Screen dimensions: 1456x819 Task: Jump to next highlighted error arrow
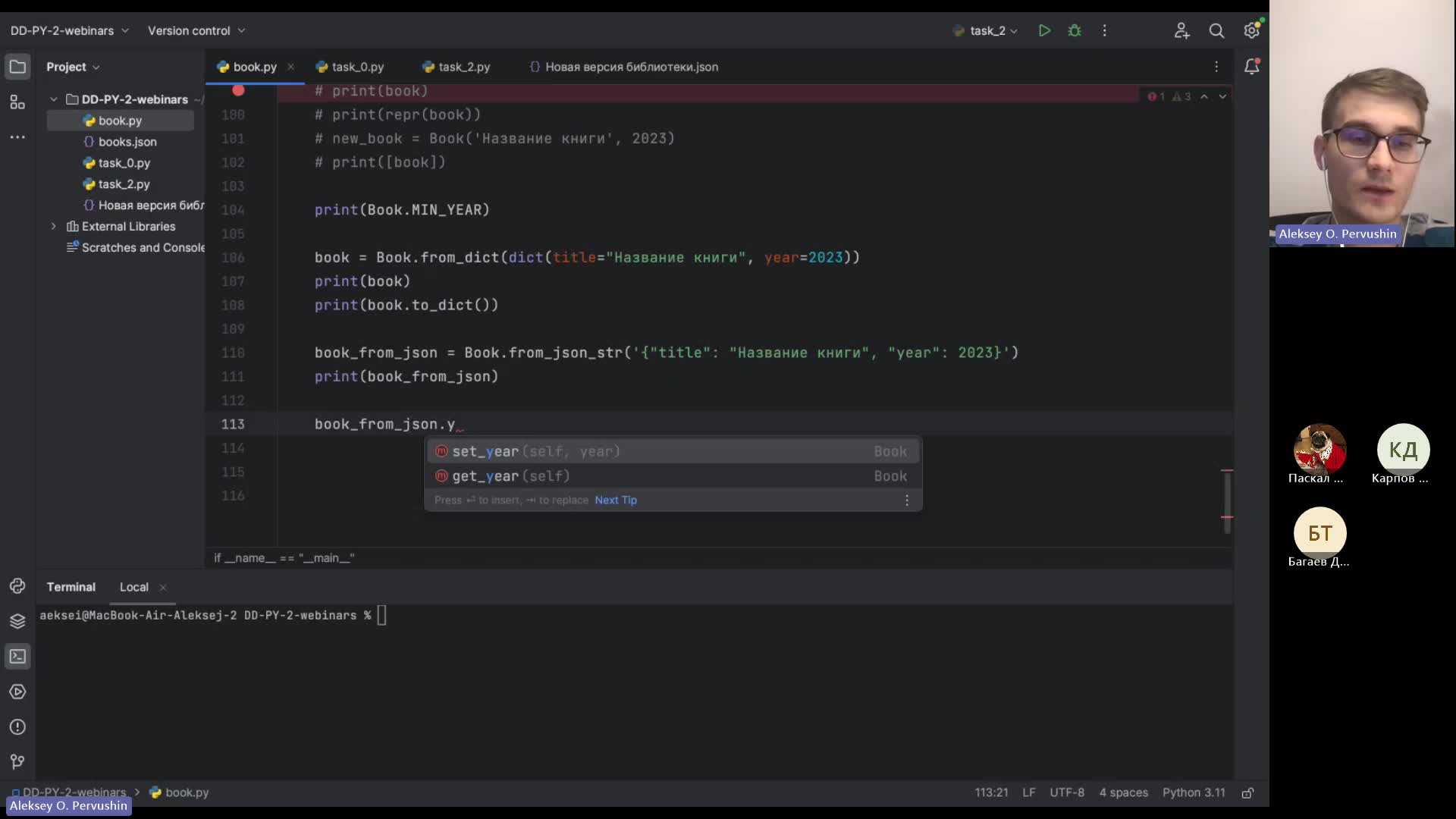click(1222, 96)
